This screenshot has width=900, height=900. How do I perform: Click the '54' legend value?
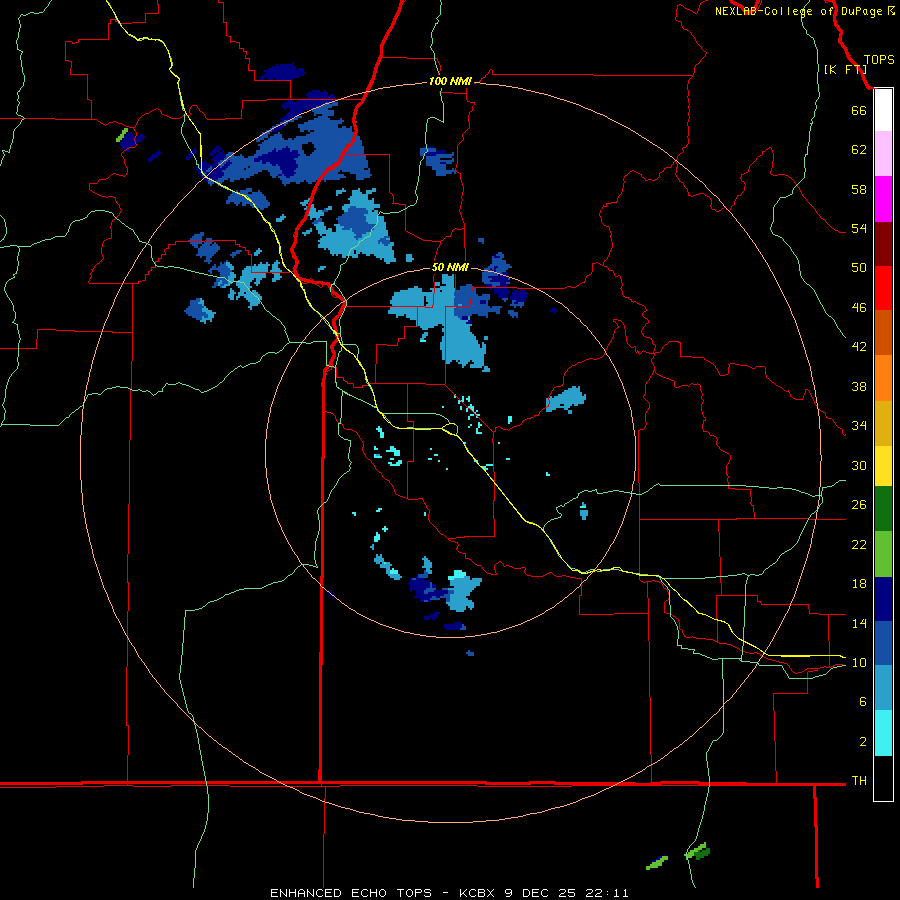(x=859, y=228)
